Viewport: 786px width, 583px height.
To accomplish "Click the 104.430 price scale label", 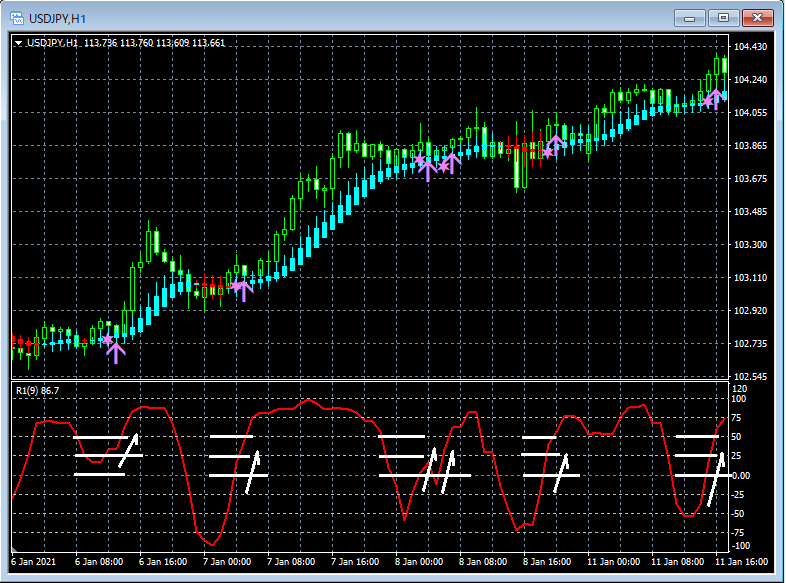I will (750, 47).
